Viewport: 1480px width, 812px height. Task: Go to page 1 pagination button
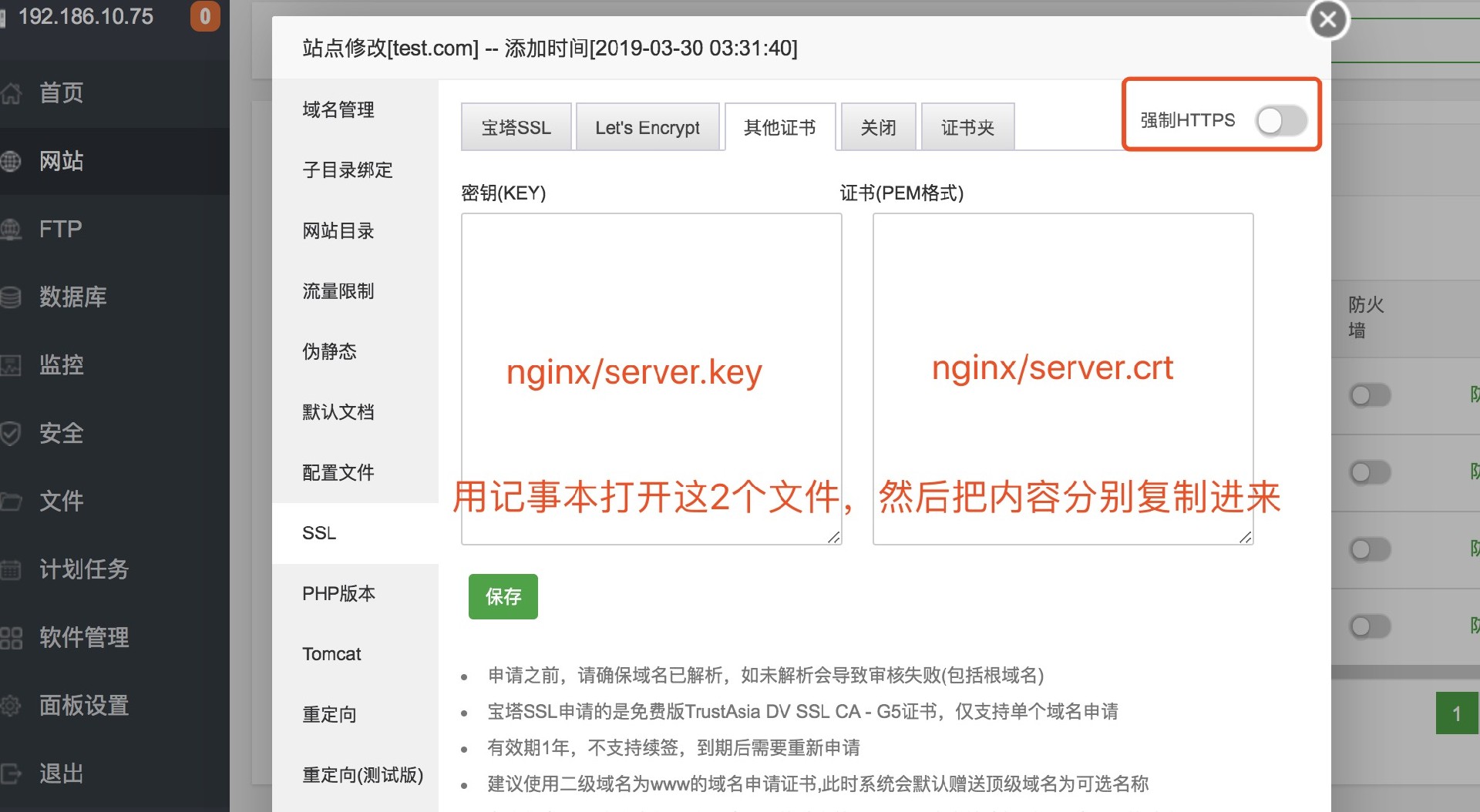click(1456, 713)
